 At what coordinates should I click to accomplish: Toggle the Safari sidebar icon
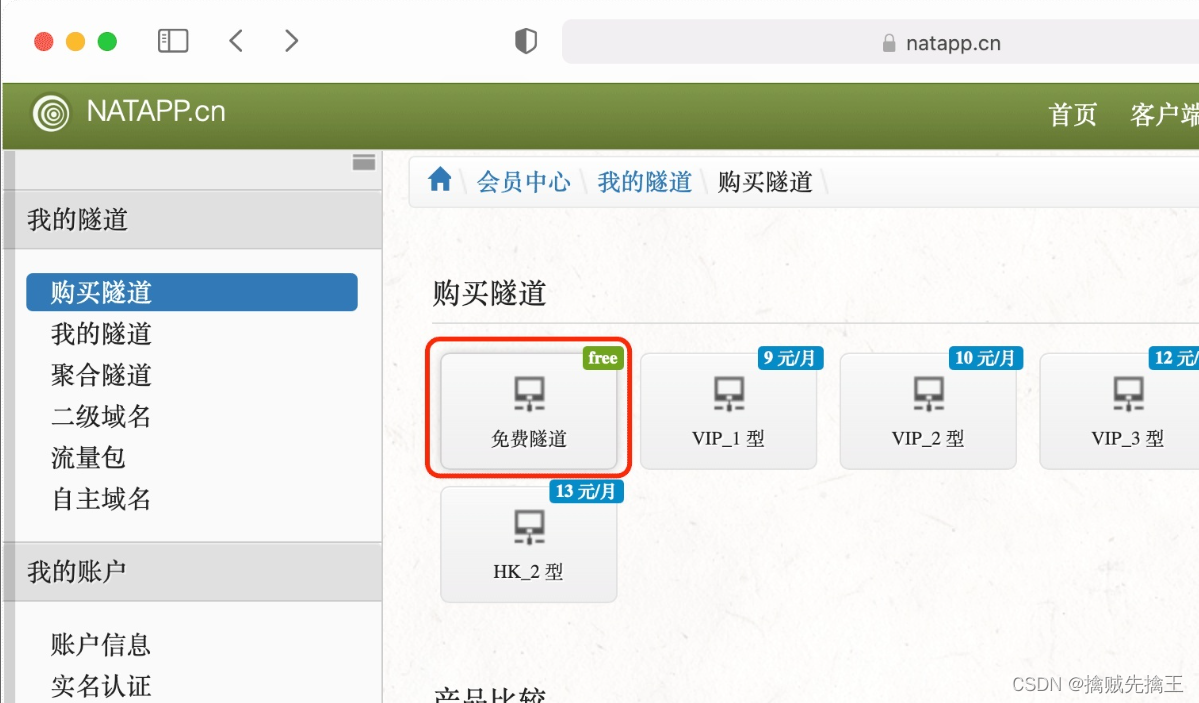173,41
